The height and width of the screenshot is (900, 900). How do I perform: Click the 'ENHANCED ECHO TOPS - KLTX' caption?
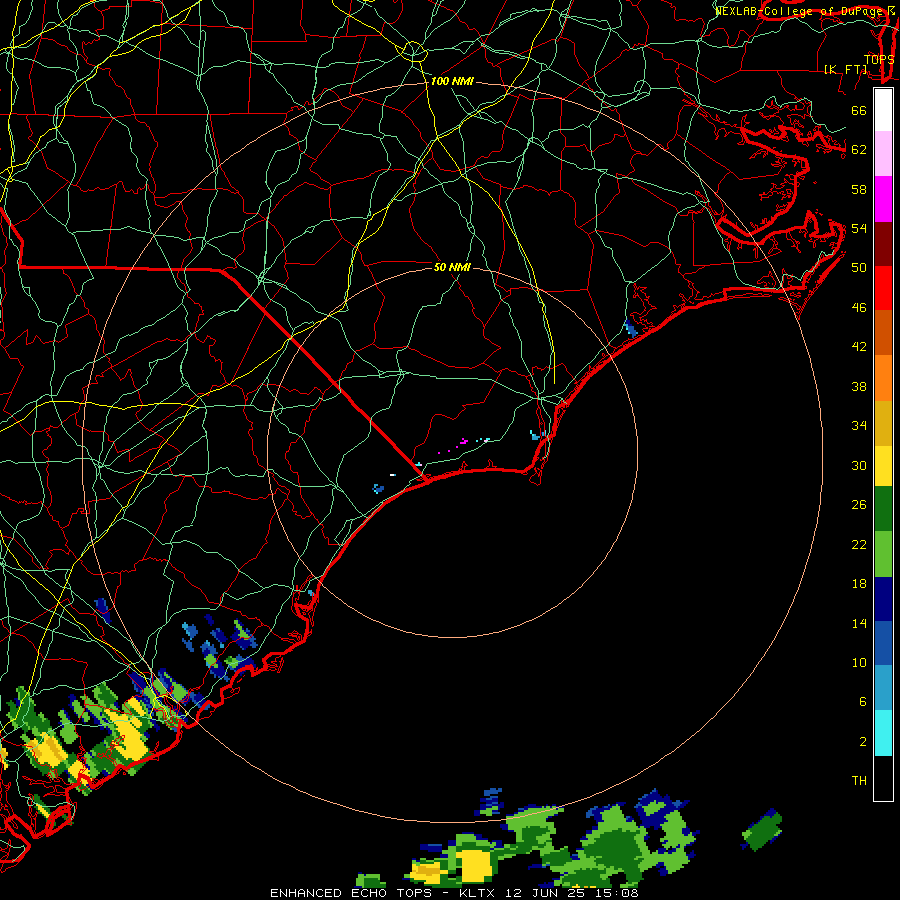point(384,893)
